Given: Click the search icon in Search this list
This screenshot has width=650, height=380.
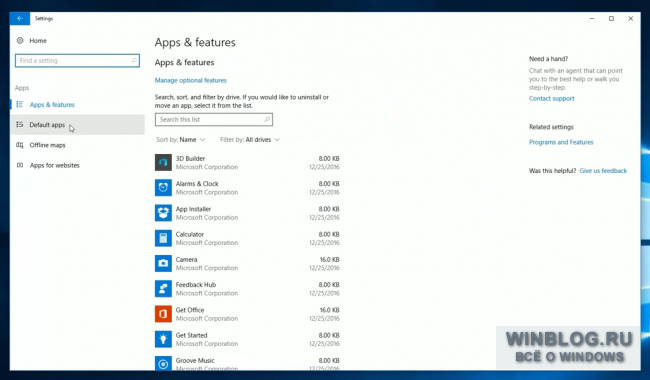Looking at the screenshot, I should pos(267,119).
